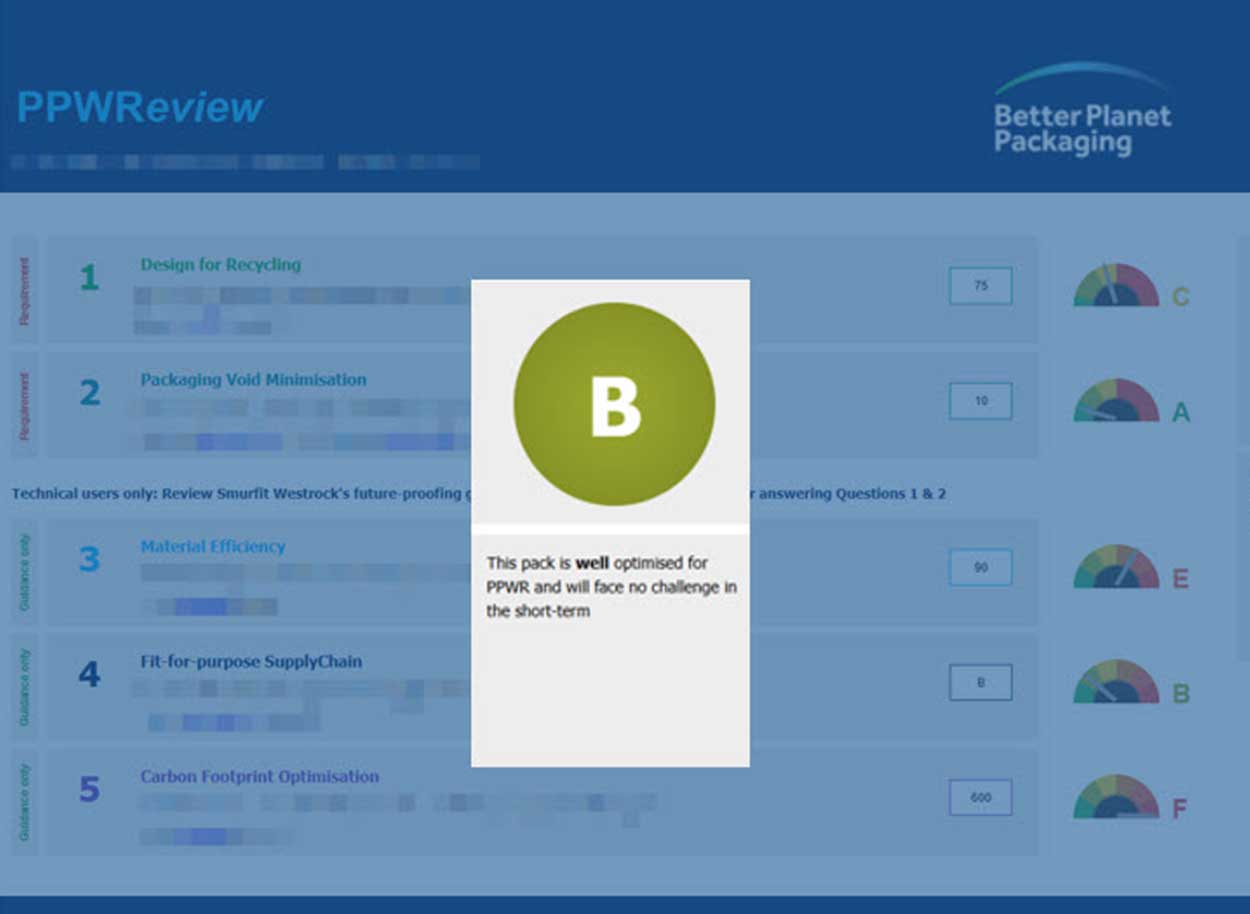This screenshot has height=914, width=1250.
Task: Open the Fit-for-purpose SupplyChain heading
Action: tap(251, 662)
